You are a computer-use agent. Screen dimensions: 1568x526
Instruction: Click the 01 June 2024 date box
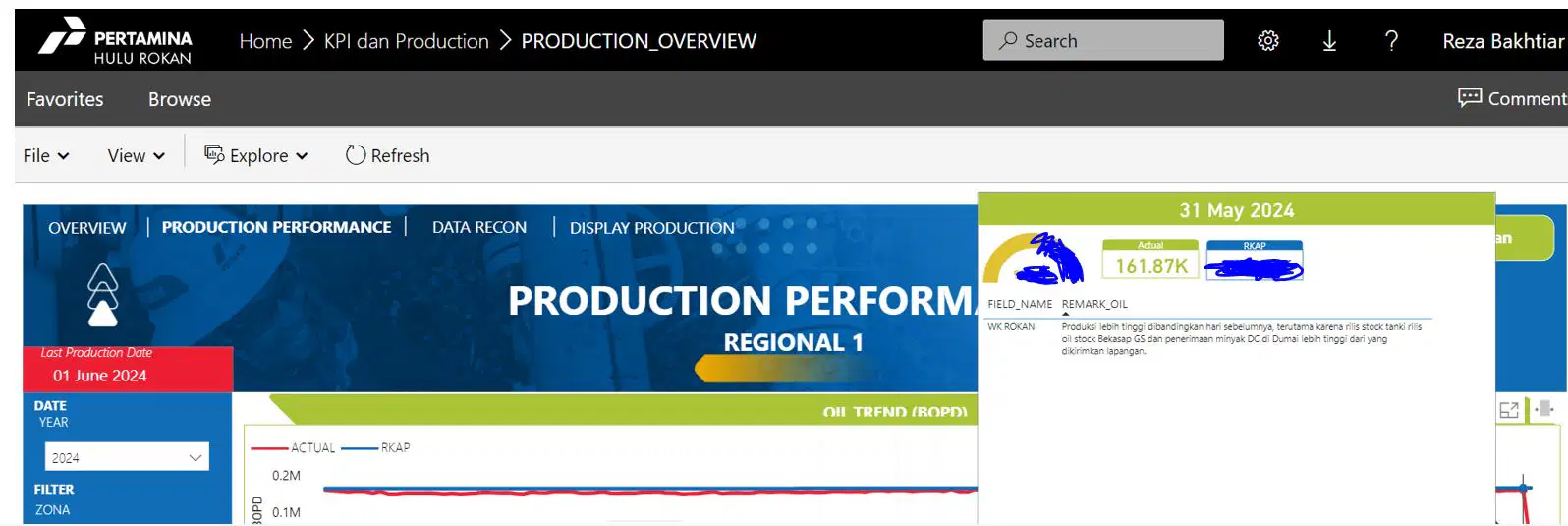128,369
